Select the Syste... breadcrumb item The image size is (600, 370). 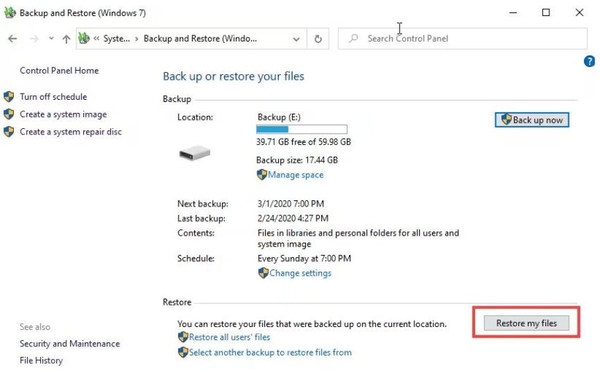point(117,39)
